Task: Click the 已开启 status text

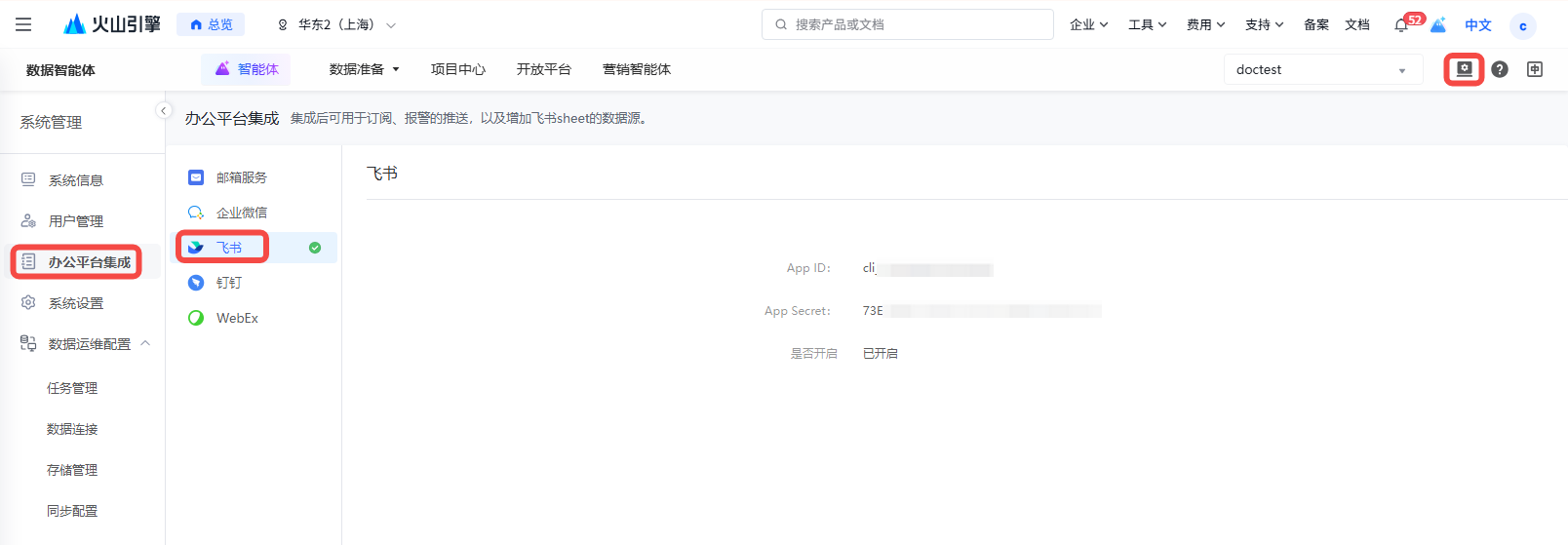Action: click(x=881, y=354)
